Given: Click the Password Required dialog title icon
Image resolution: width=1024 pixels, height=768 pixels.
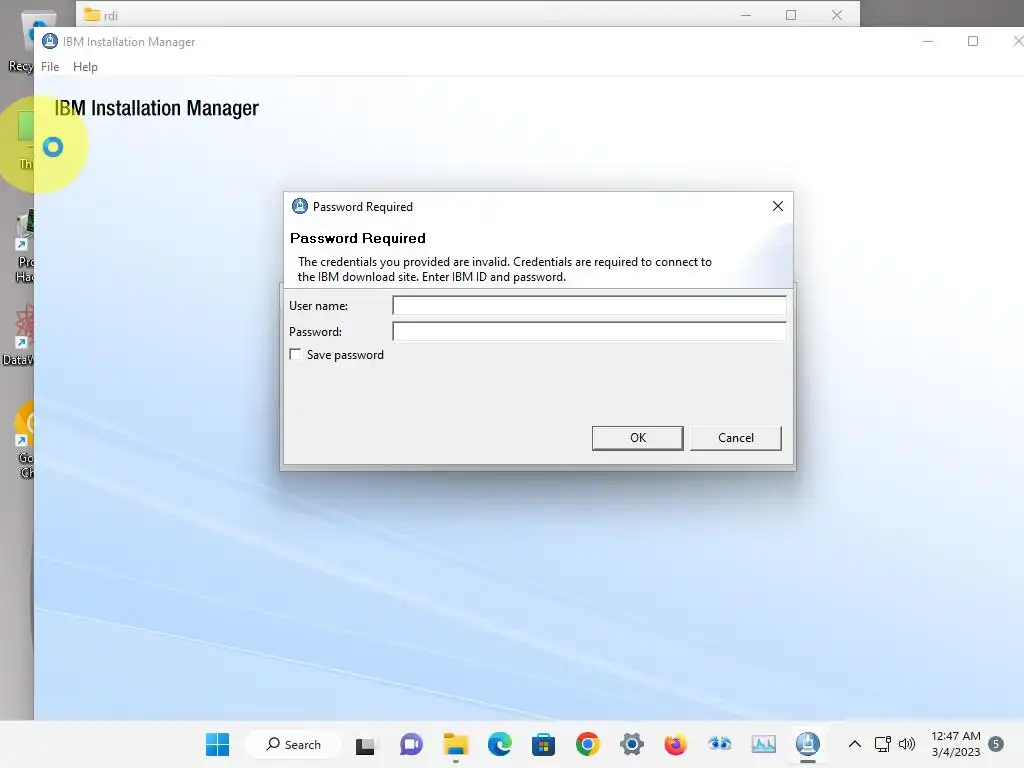Looking at the screenshot, I should 300,206.
